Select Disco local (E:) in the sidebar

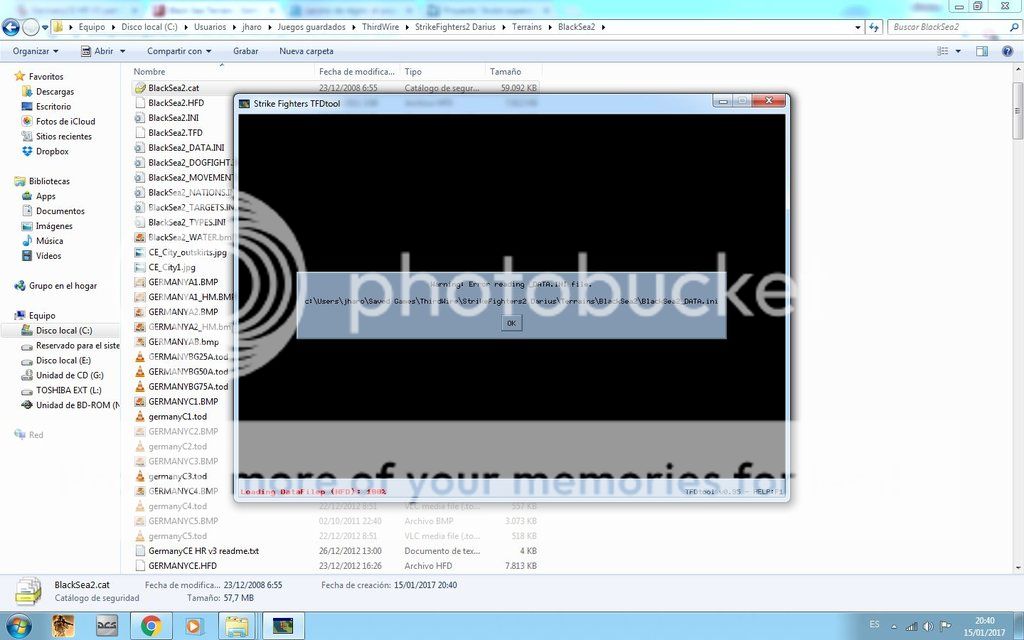point(63,360)
